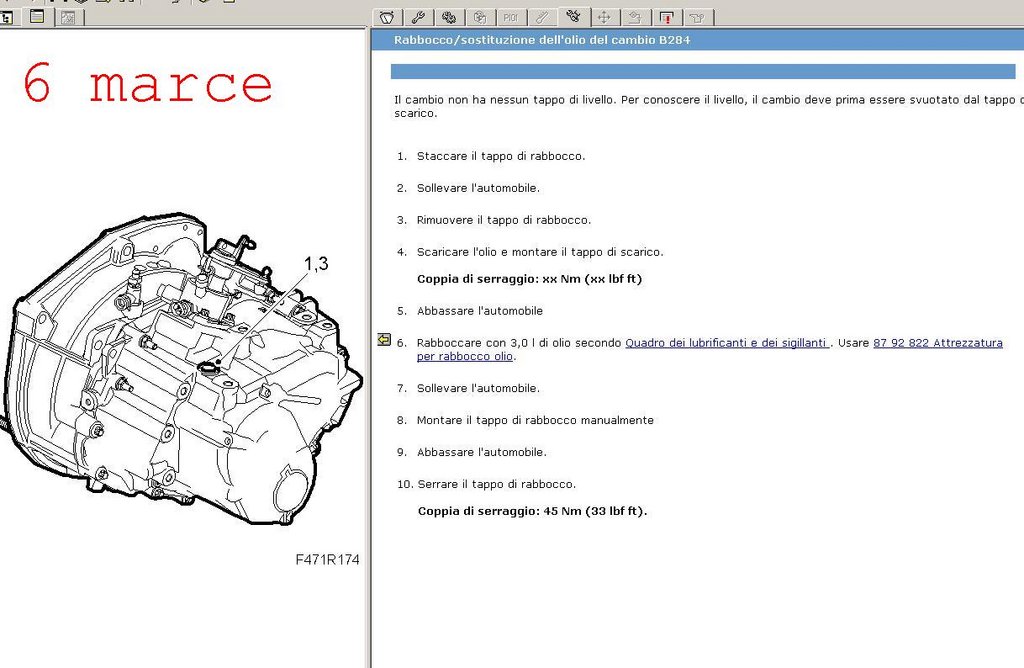Open the greyed image view tab
Screen dimensions: 1024x668
[x=68, y=18]
